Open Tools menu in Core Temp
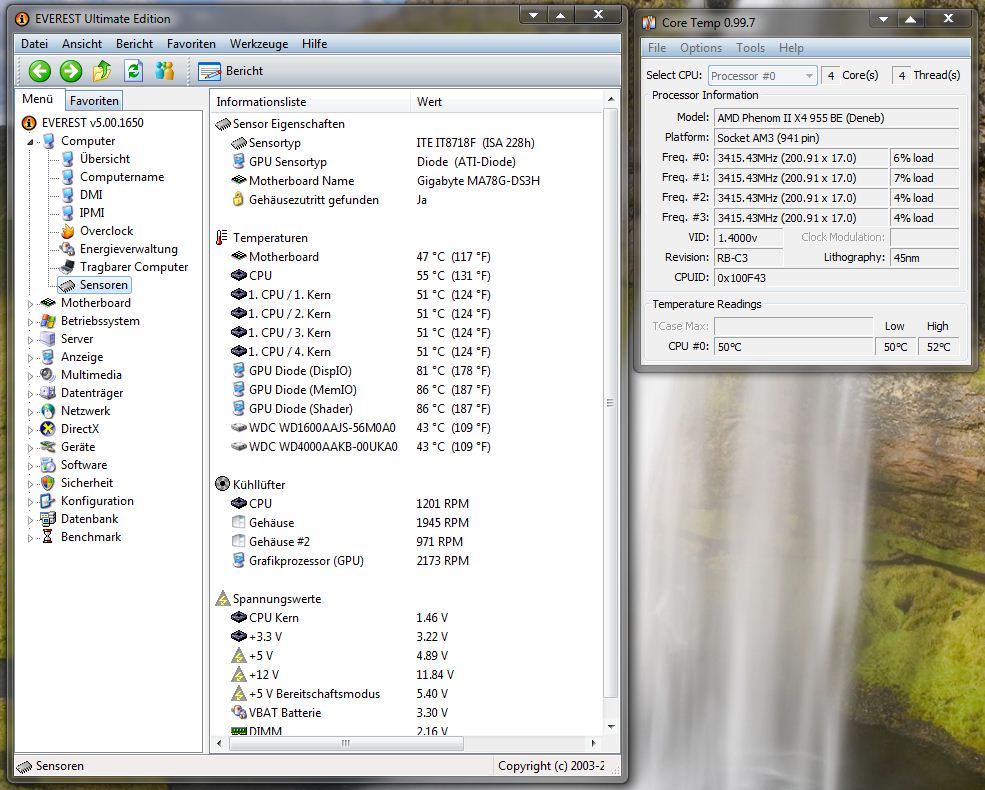This screenshot has height=790, width=985. tap(751, 48)
